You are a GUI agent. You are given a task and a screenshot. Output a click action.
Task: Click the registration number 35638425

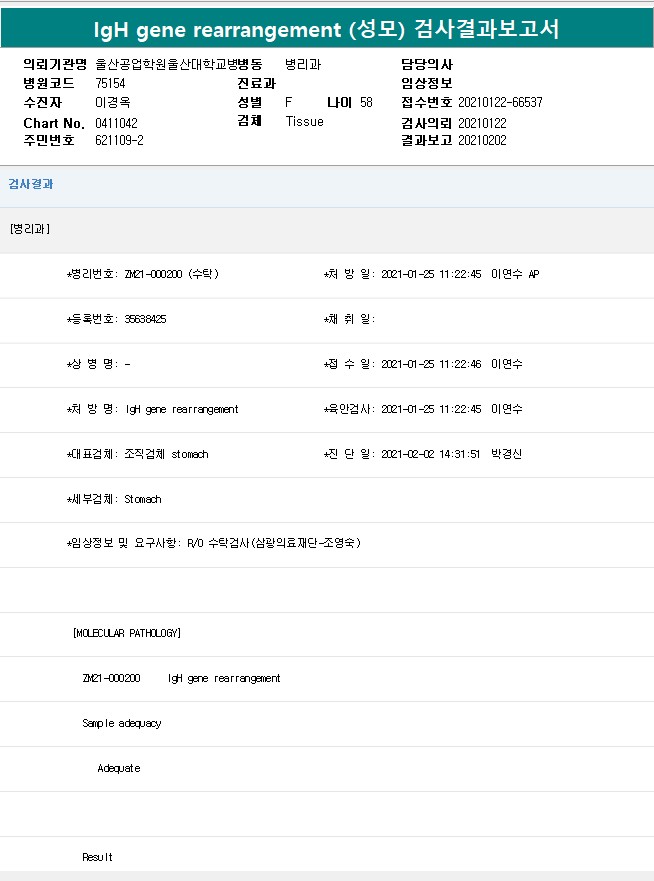pos(145,319)
